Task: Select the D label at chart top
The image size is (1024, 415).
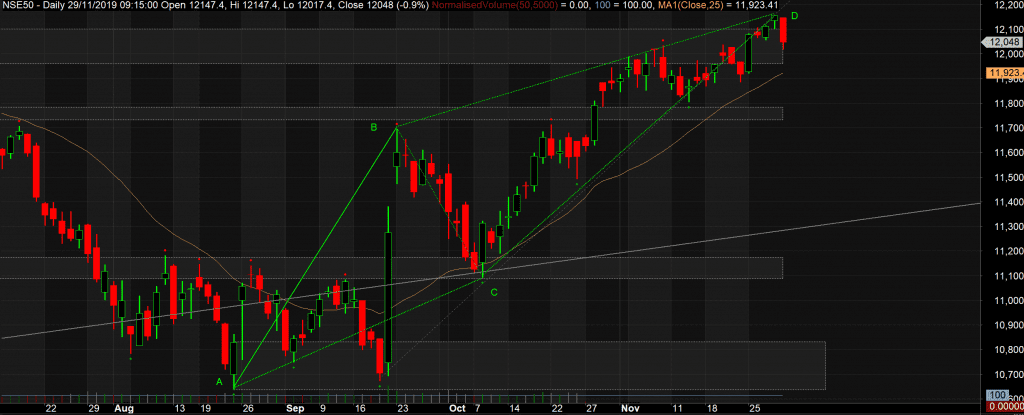Action: [795, 16]
